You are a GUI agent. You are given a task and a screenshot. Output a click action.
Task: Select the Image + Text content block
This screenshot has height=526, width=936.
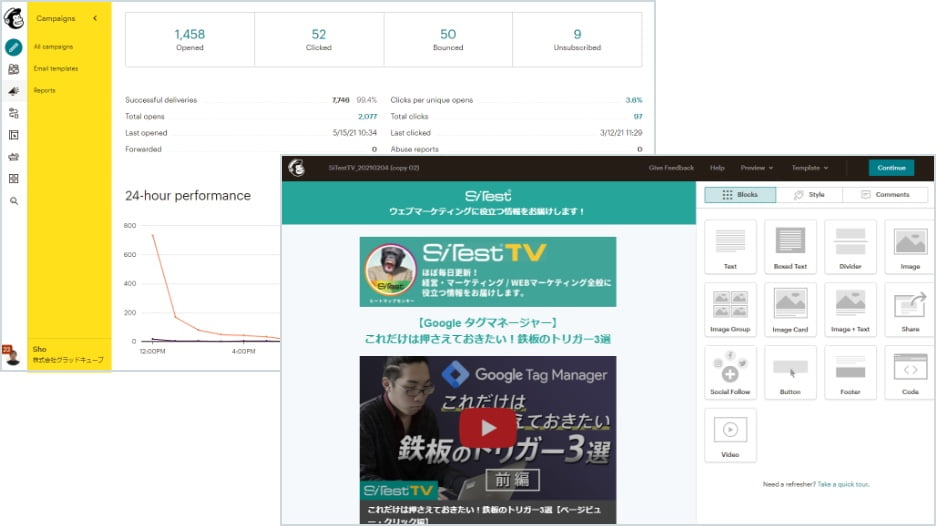tap(850, 309)
